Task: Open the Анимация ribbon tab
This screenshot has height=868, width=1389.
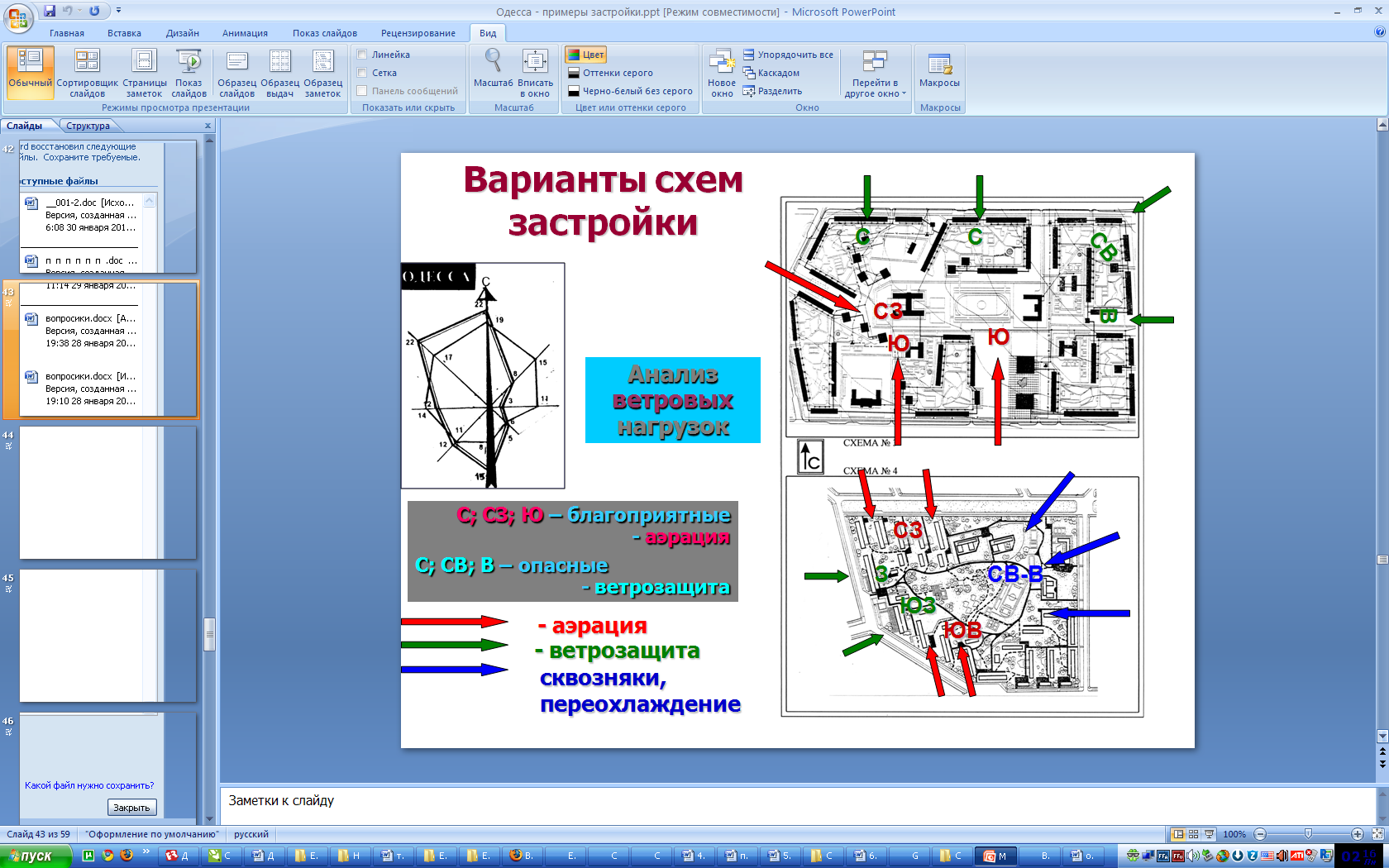Action: pos(245,33)
